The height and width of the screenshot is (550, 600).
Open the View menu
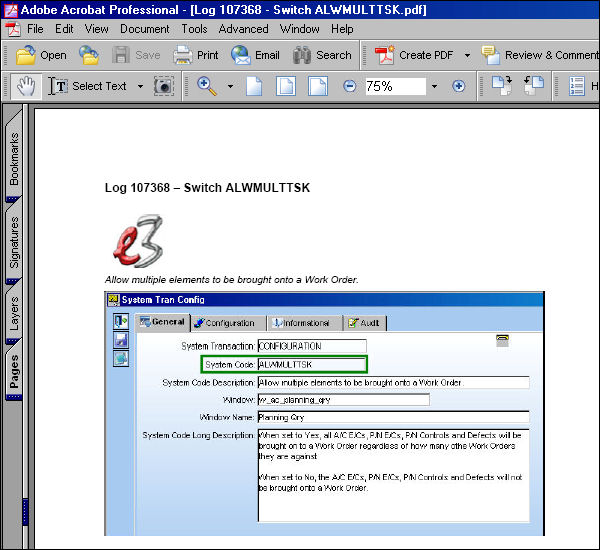[x=96, y=29]
